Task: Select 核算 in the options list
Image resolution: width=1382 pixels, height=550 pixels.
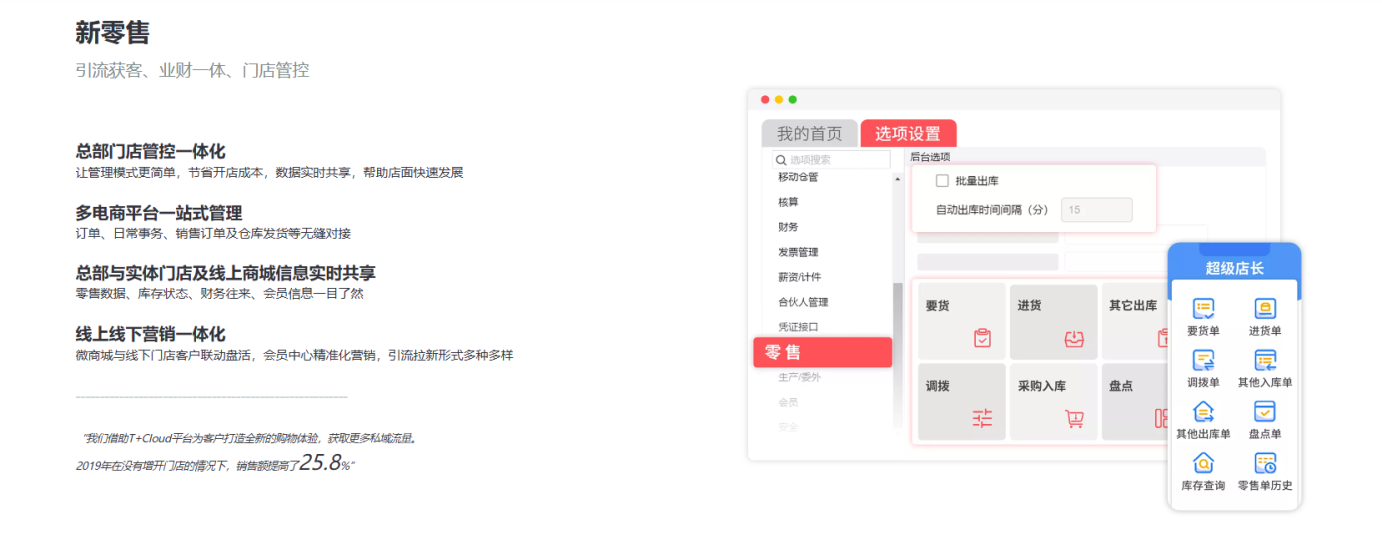Action: pos(788,202)
